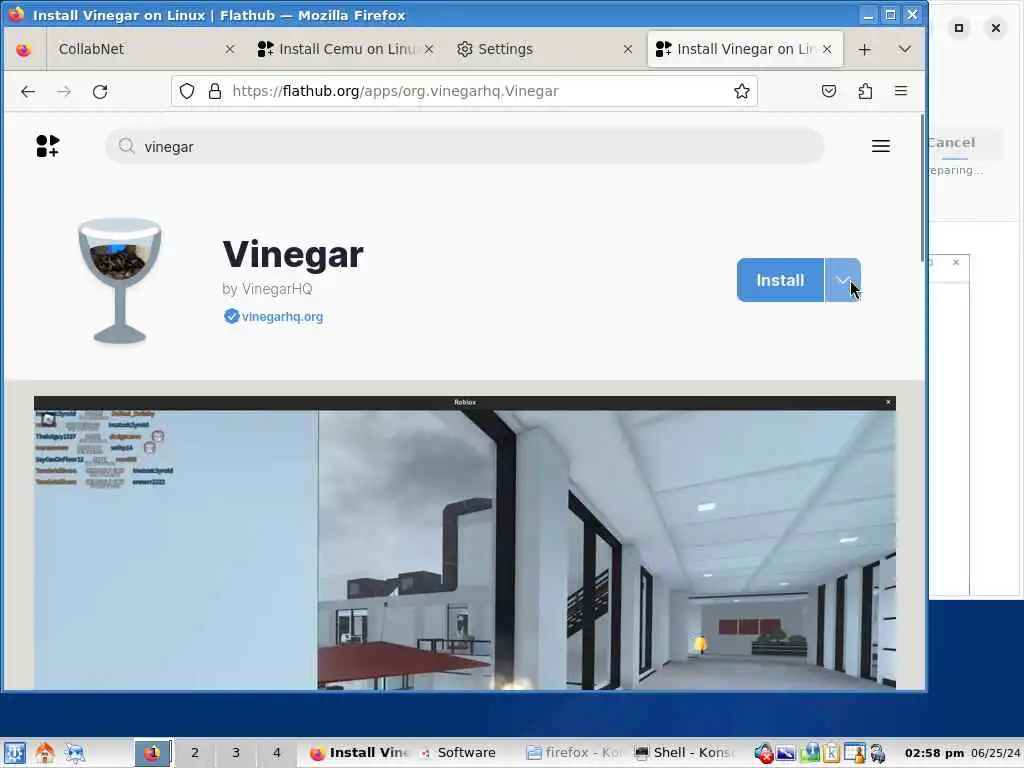Open Flathub site hamburger menu

[x=880, y=146]
